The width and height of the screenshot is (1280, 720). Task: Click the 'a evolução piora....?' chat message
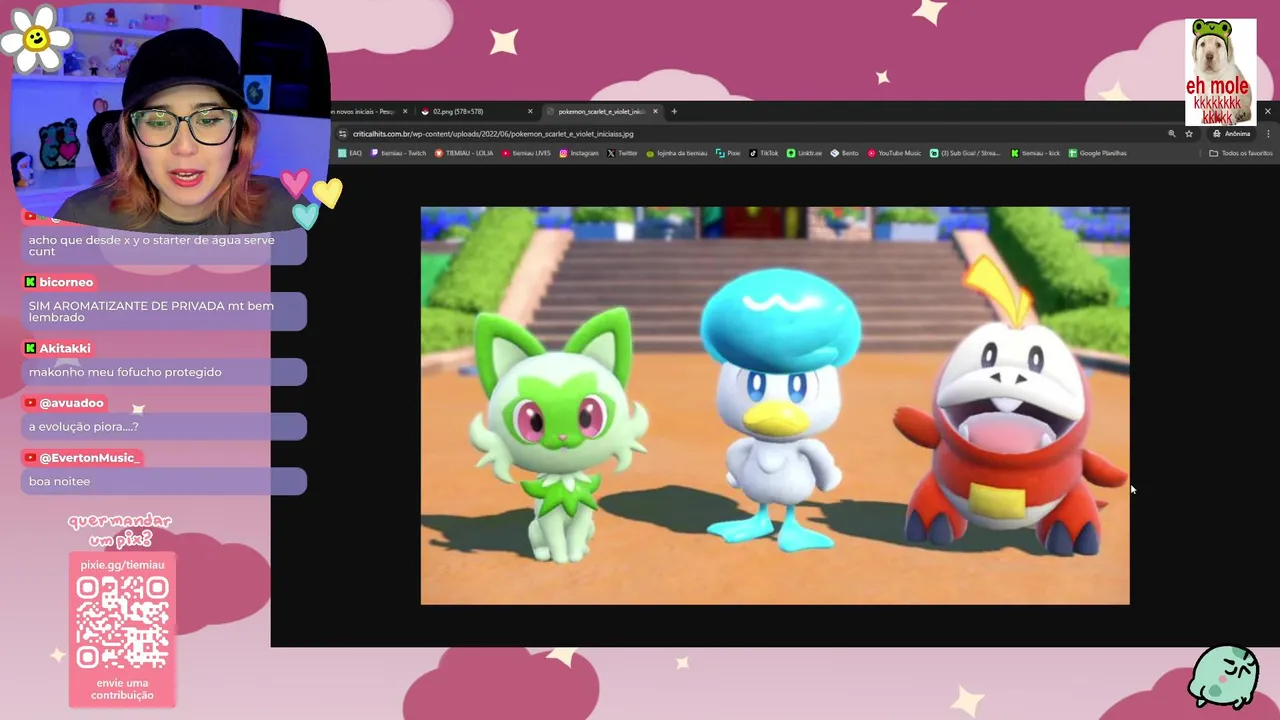[163, 426]
